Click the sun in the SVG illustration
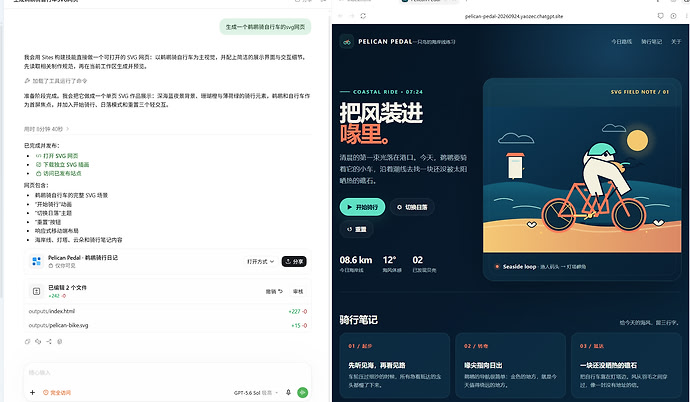Image resolution: width=690 pixels, height=402 pixels. point(637,140)
